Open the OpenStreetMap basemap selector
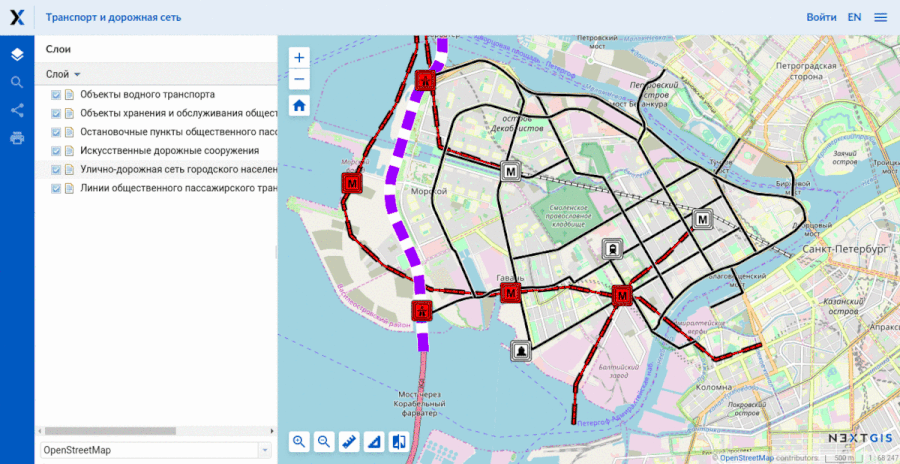The height and width of the screenshot is (464, 900). click(x=155, y=450)
